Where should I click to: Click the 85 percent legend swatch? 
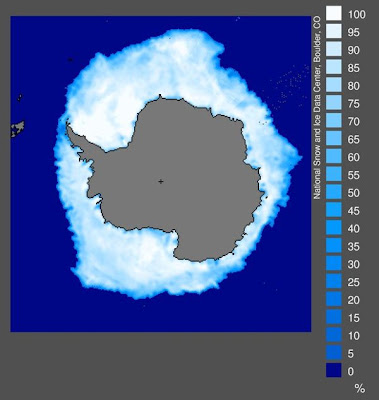(x=334, y=67)
